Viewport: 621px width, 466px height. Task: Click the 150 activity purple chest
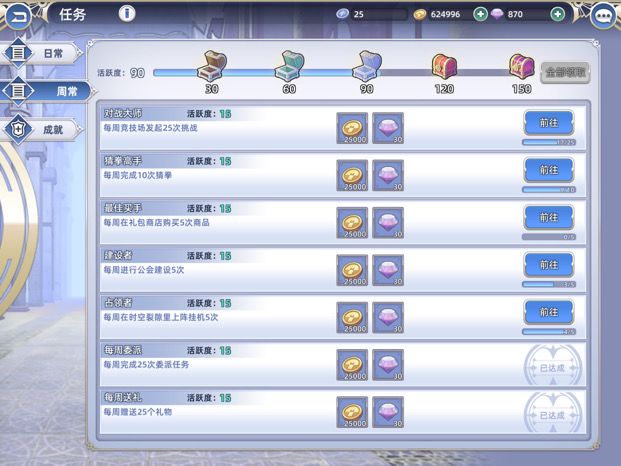(522, 67)
